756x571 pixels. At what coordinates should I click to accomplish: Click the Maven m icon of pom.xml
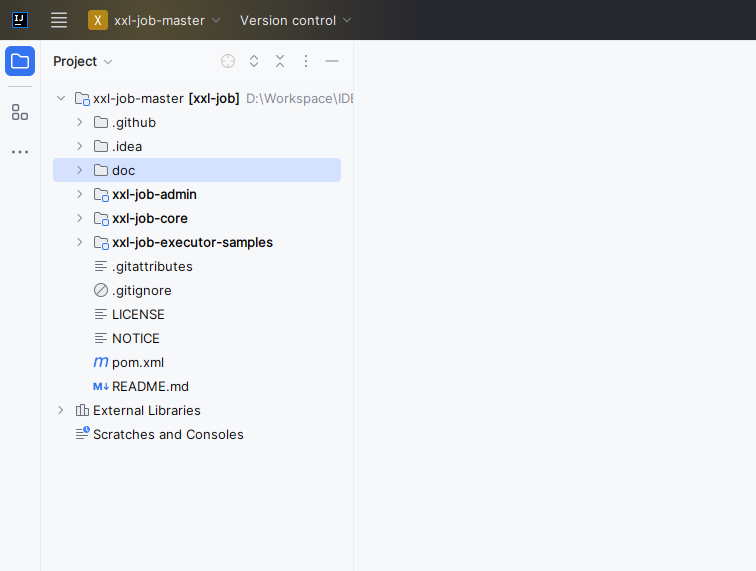pyautogui.click(x=101, y=362)
